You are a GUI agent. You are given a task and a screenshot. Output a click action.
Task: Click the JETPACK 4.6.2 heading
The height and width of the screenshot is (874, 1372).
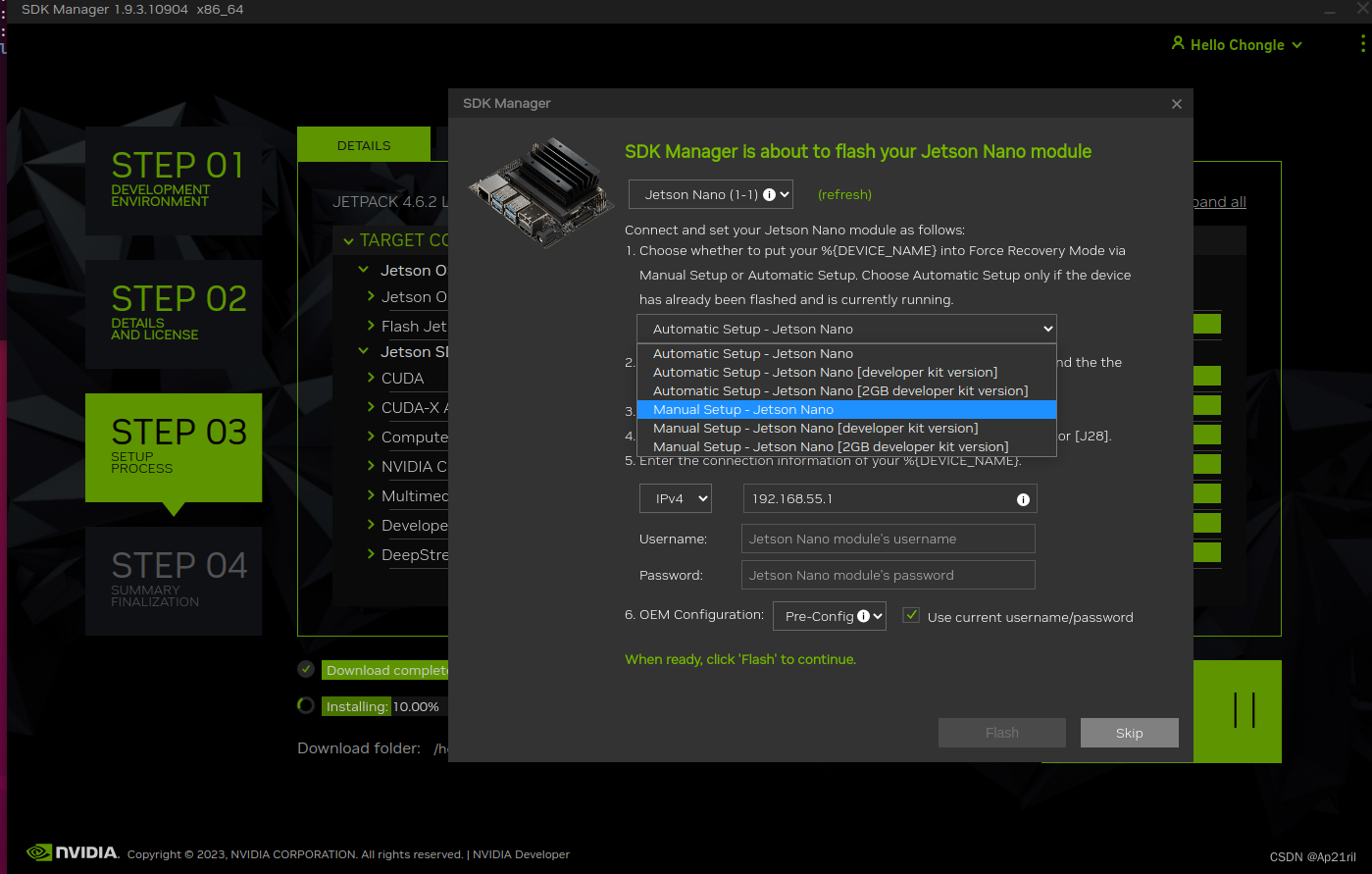[x=390, y=202]
